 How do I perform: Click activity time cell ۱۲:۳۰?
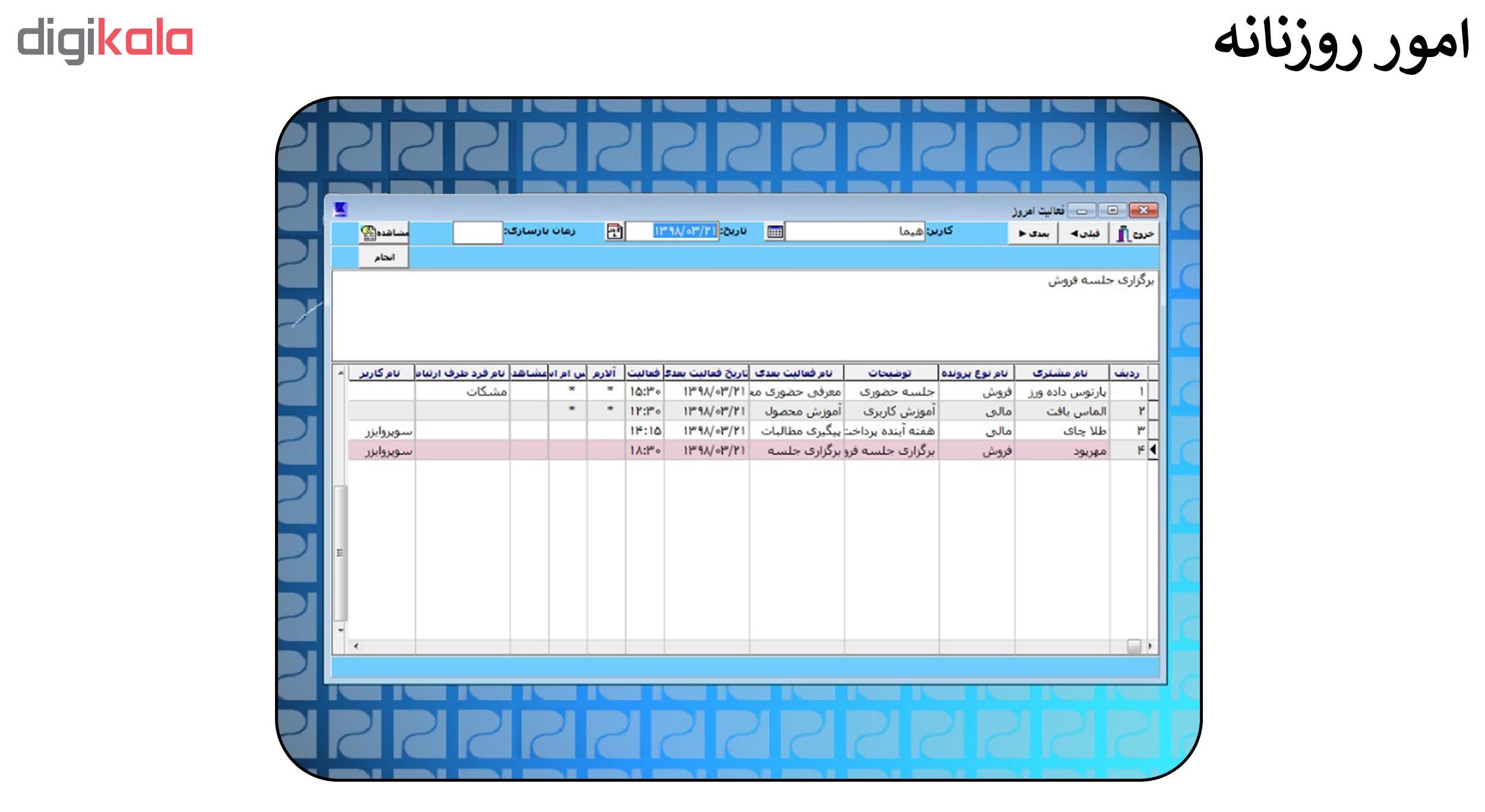pos(644,411)
